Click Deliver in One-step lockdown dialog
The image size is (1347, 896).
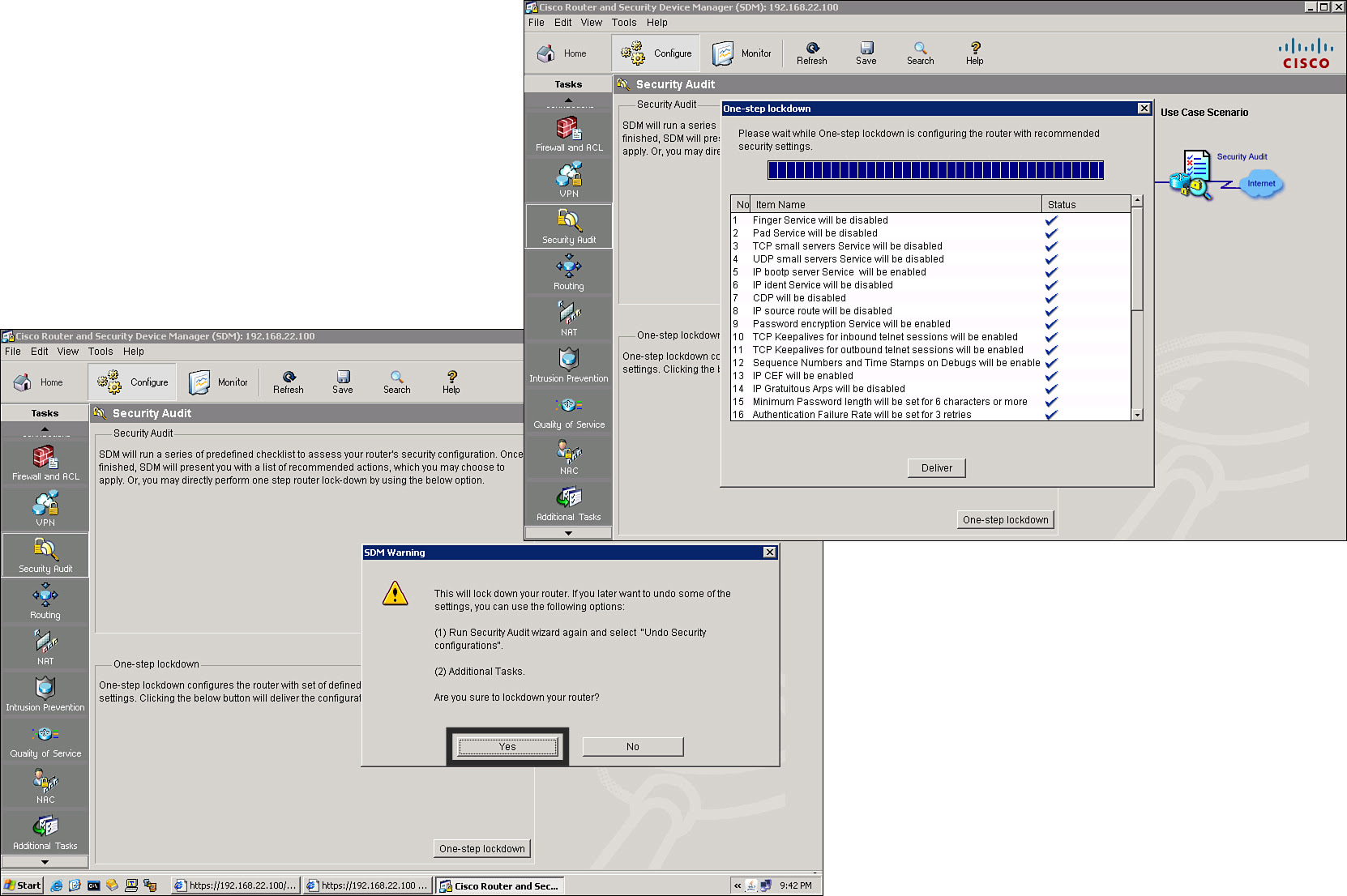(937, 468)
